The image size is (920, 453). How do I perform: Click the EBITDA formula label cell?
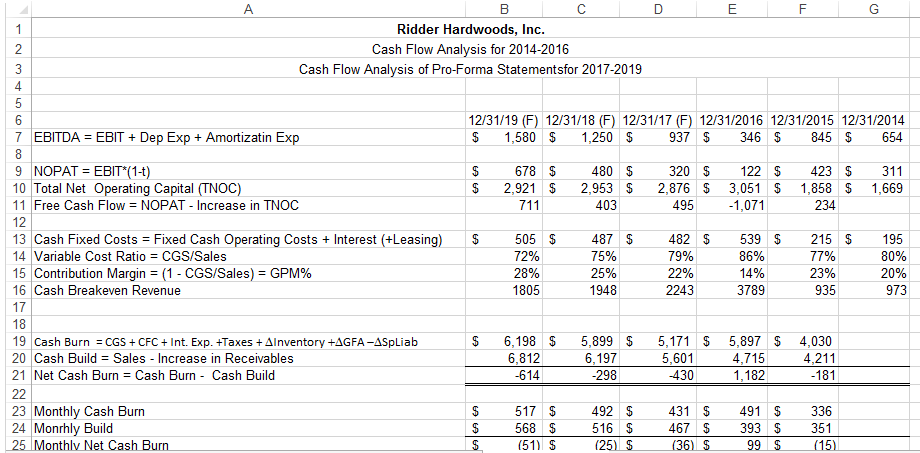pos(248,138)
